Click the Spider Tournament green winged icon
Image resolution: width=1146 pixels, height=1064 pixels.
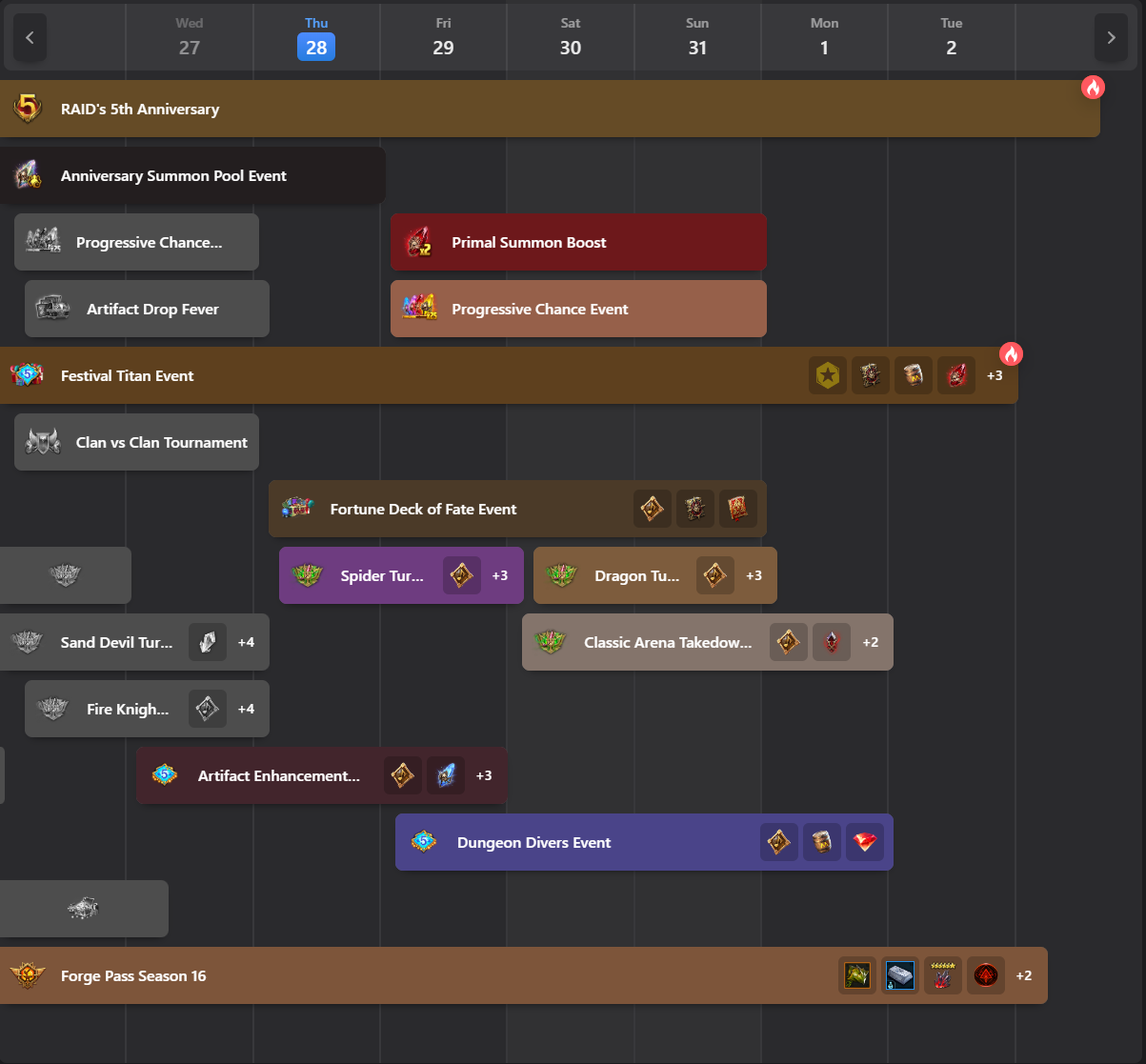[x=308, y=575]
